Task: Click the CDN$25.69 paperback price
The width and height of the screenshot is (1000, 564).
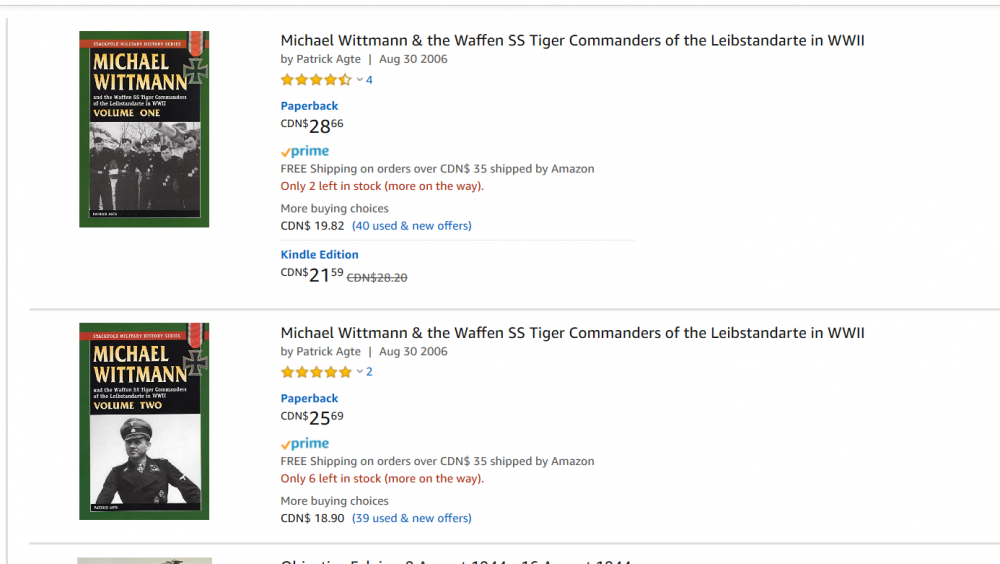Action: 312,418
